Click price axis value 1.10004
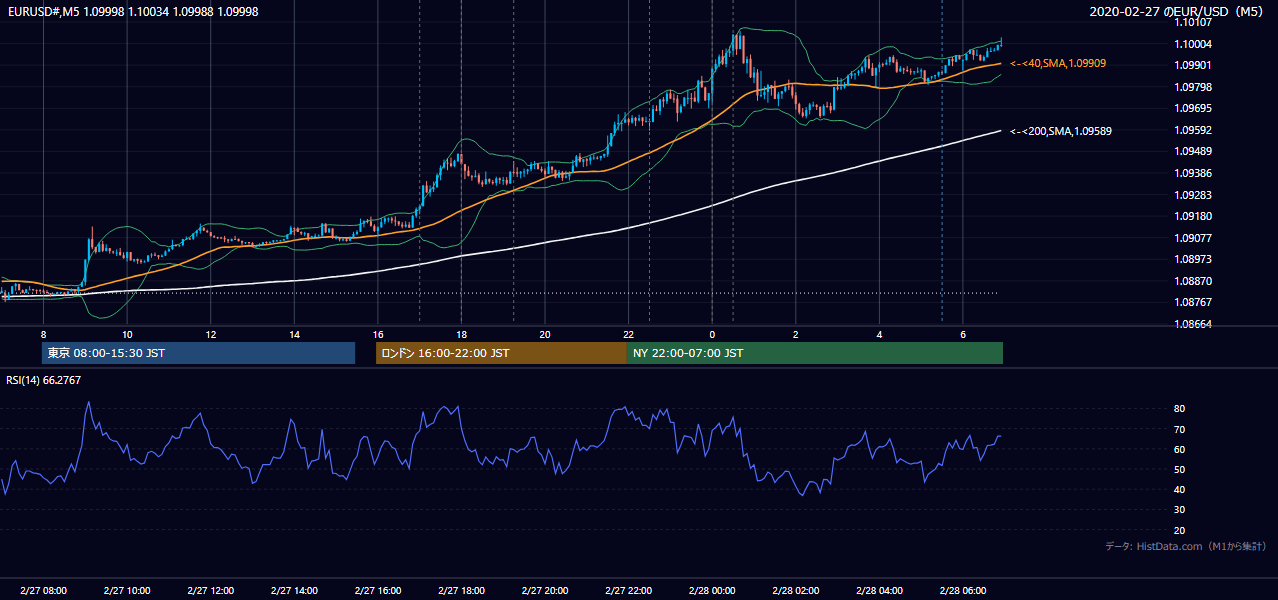1278x600 pixels. point(1194,44)
